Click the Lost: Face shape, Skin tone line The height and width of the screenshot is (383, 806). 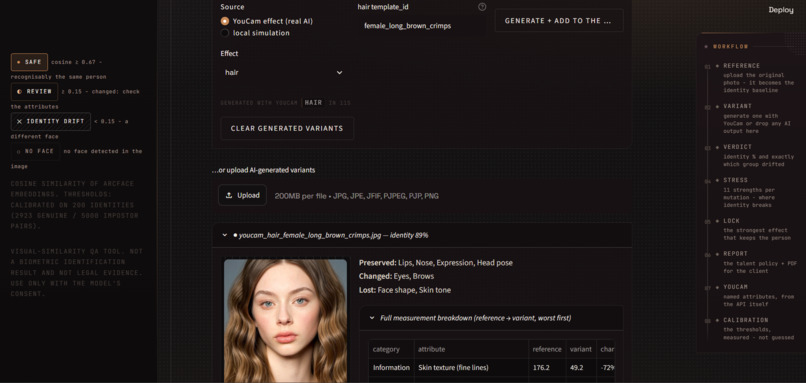(x=405, y=290)
